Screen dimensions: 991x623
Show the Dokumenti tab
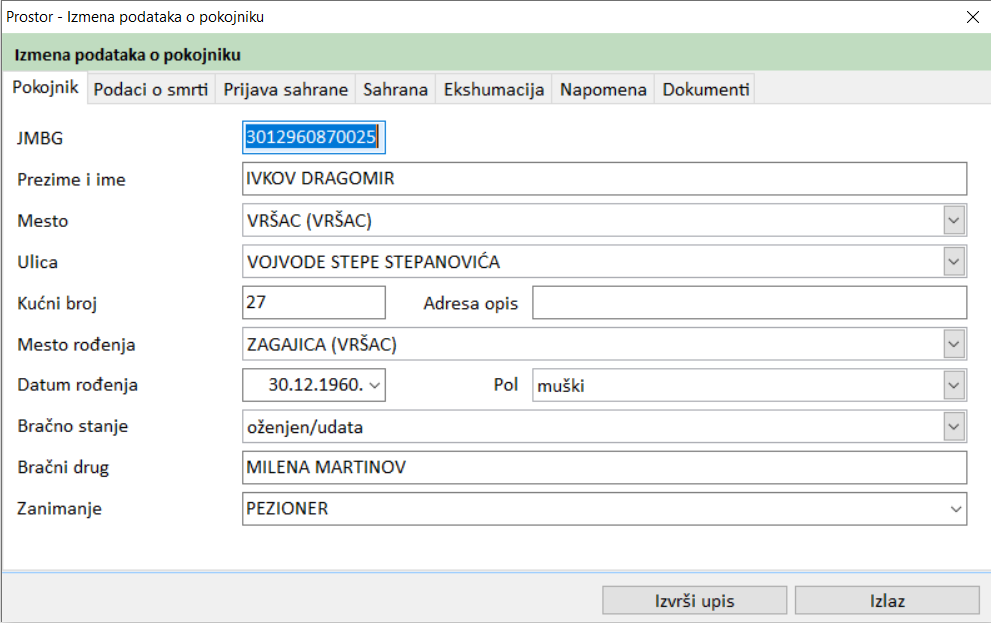click(705, 89)
